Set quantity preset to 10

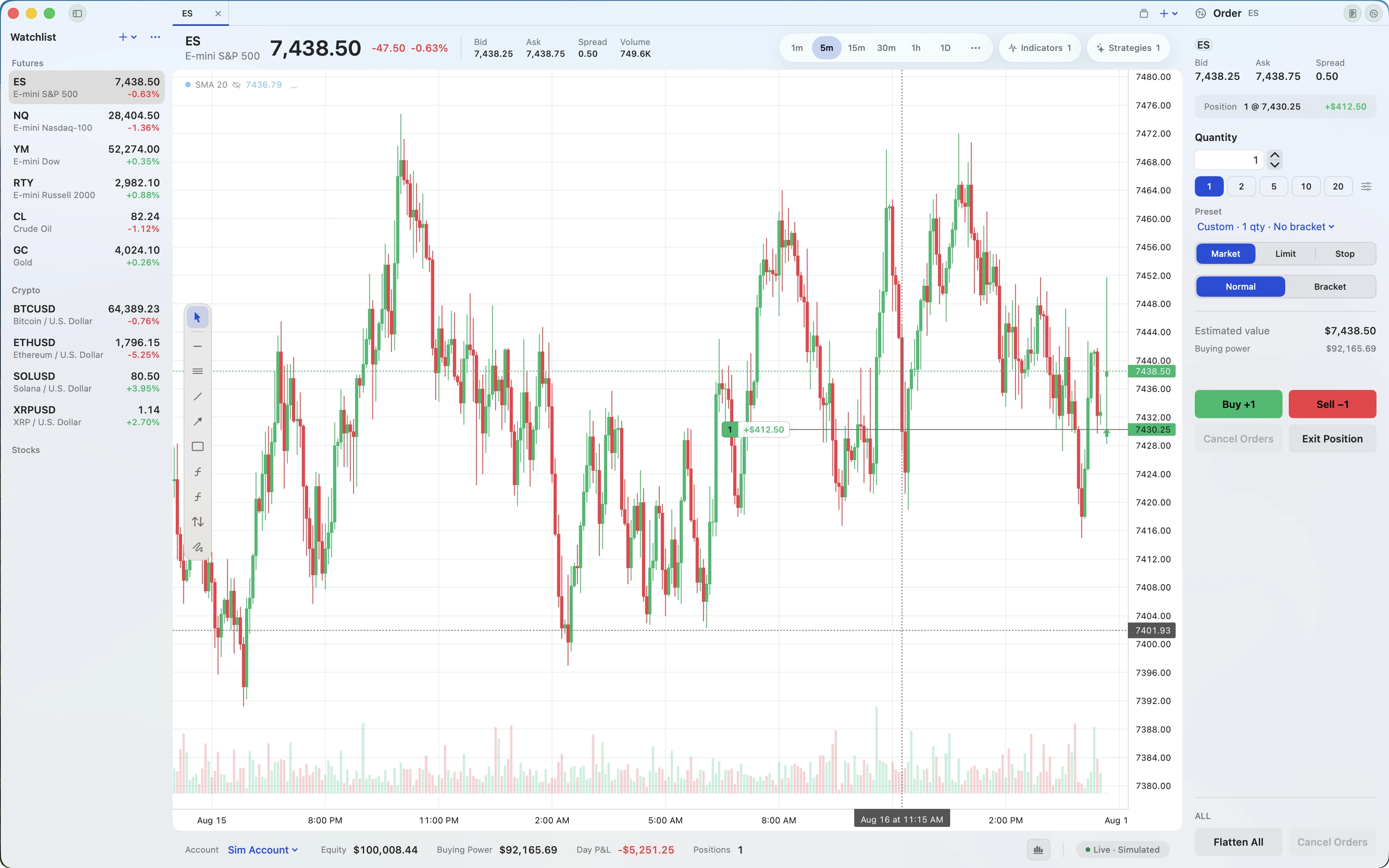coord(1306,186)
